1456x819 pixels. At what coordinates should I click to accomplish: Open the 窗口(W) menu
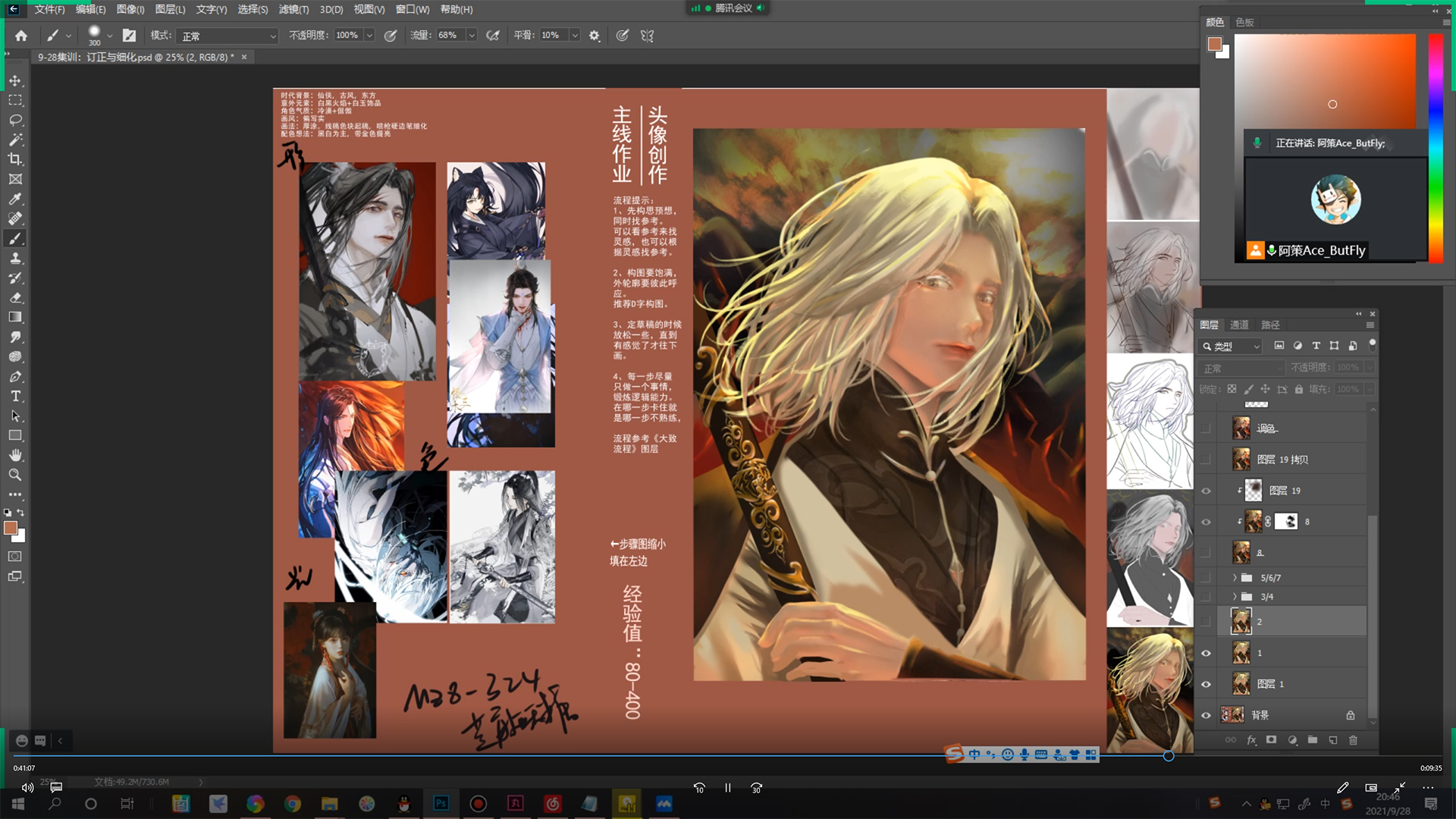click(413, 9)
